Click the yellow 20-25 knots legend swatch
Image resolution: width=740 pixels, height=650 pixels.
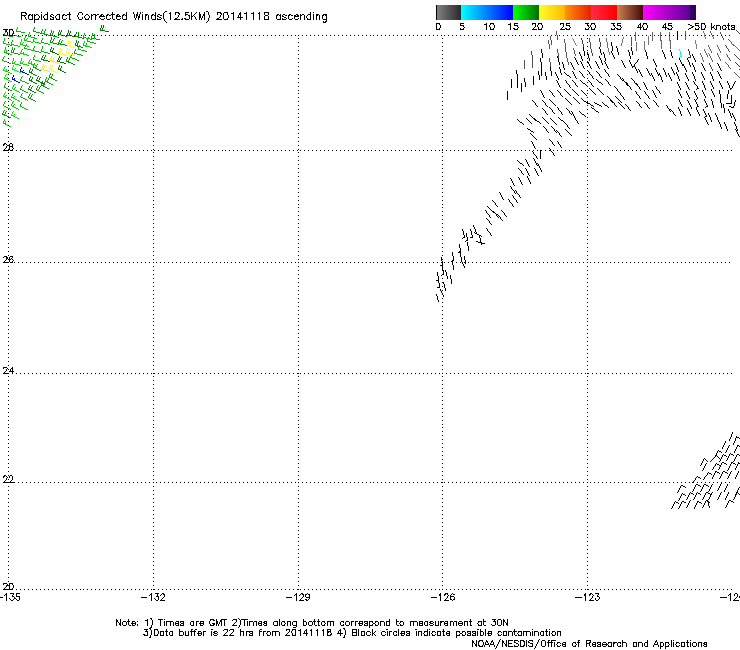point(552,12)
